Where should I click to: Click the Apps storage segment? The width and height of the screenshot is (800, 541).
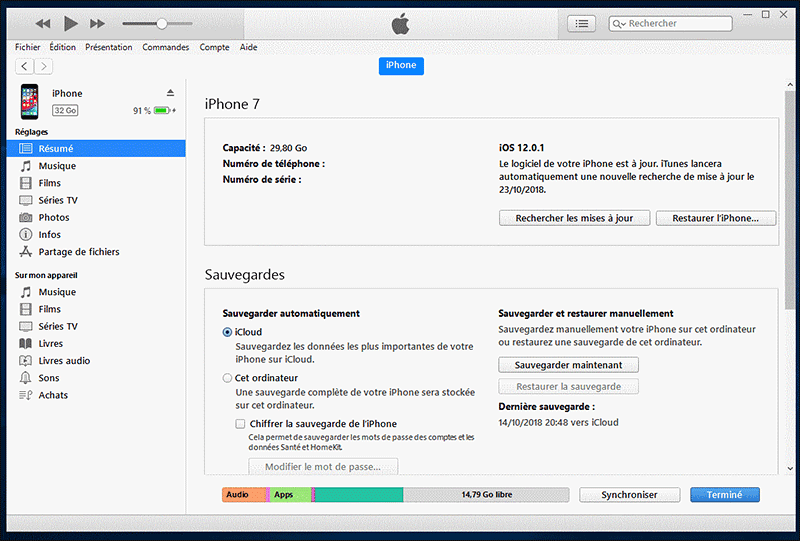tap(290, 495)
